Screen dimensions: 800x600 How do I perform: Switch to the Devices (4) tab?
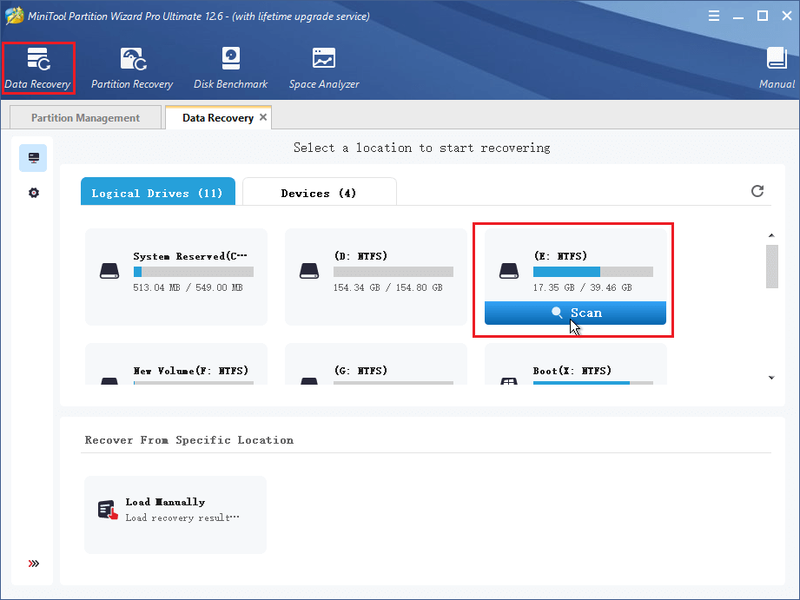[319, 192]
